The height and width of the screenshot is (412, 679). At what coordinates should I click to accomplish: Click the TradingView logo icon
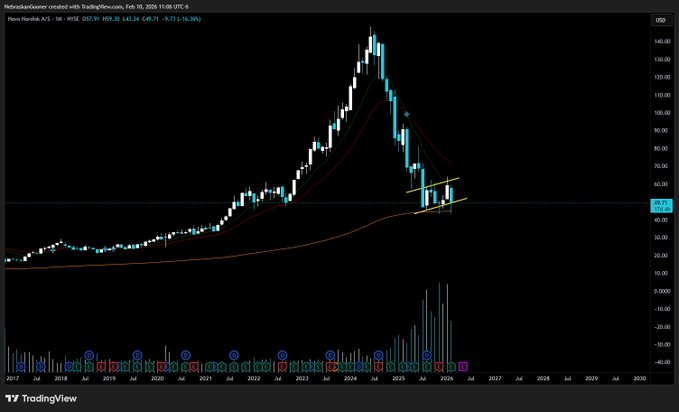click(12, 399)
